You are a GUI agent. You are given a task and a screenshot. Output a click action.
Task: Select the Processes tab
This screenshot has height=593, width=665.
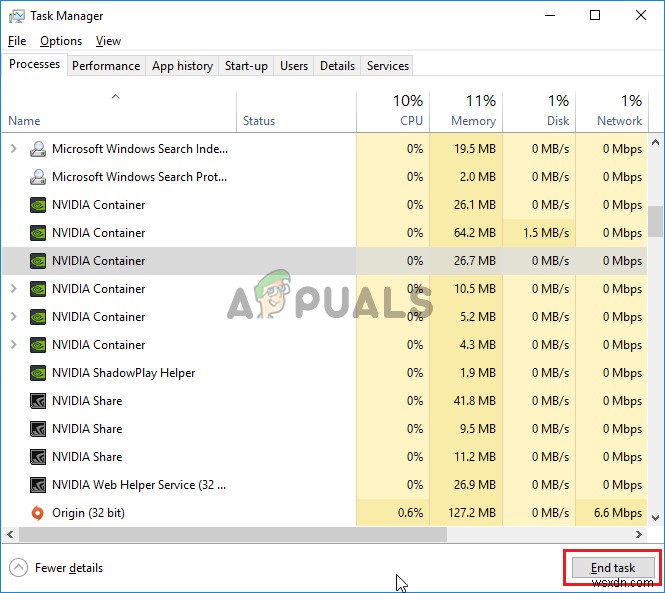(34, 64)
